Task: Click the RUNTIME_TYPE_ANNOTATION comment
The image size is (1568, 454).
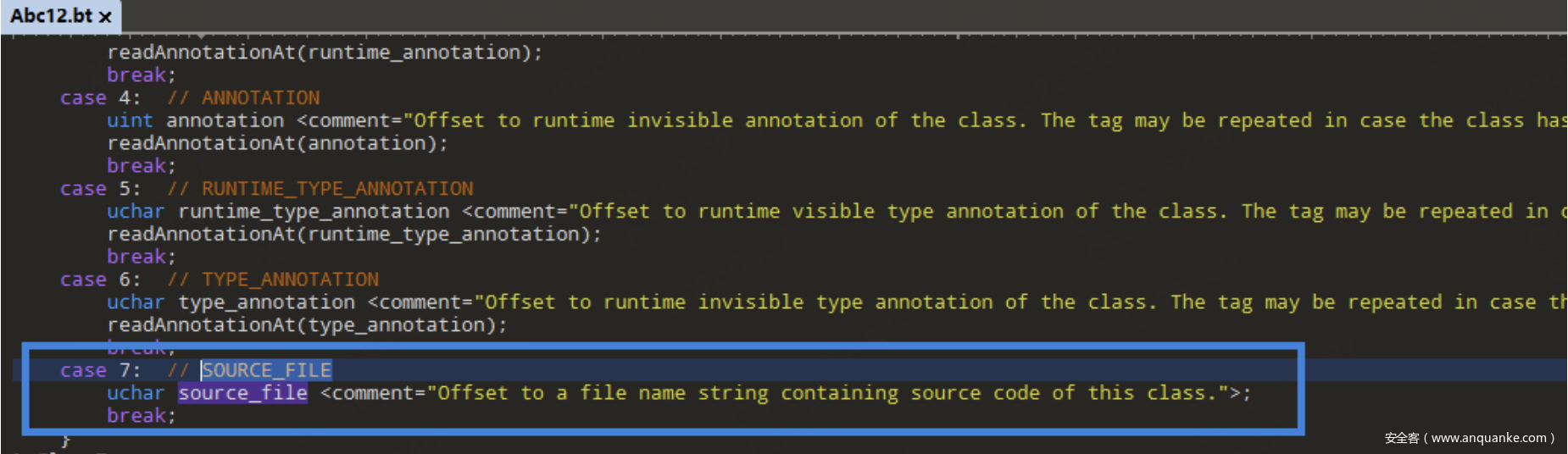Action: pyautogui.click(x=320, y=189)
